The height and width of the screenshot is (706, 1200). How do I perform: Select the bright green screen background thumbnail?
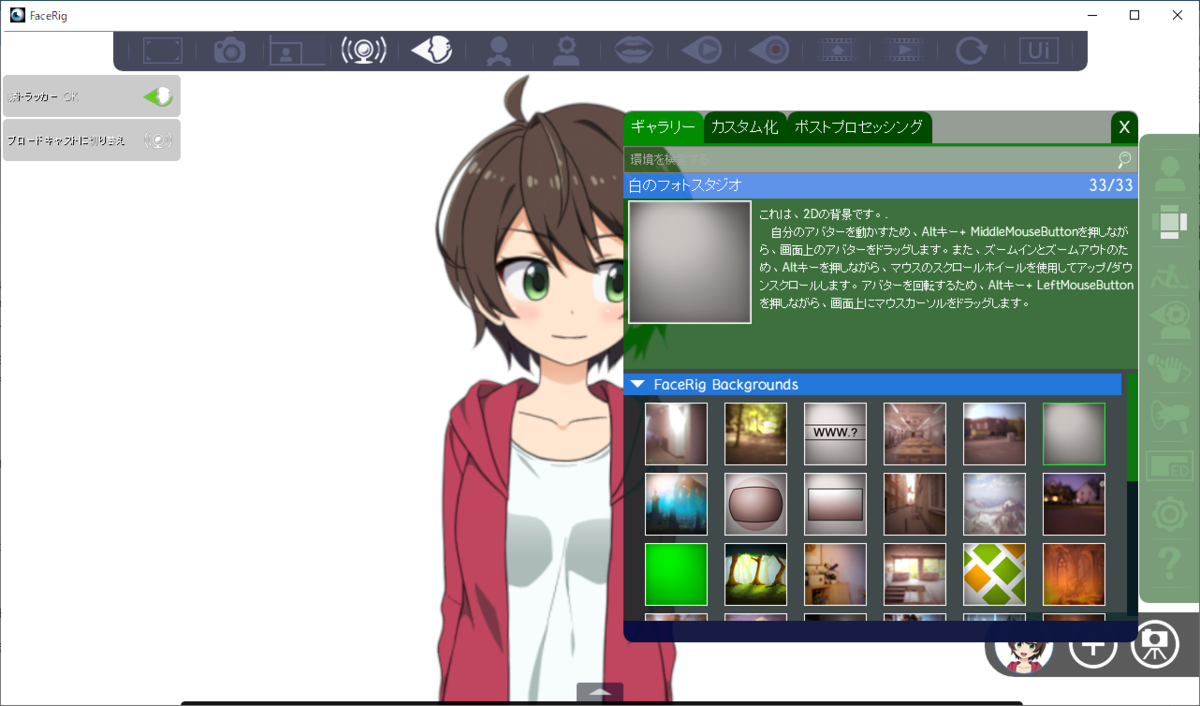point(676,574)
